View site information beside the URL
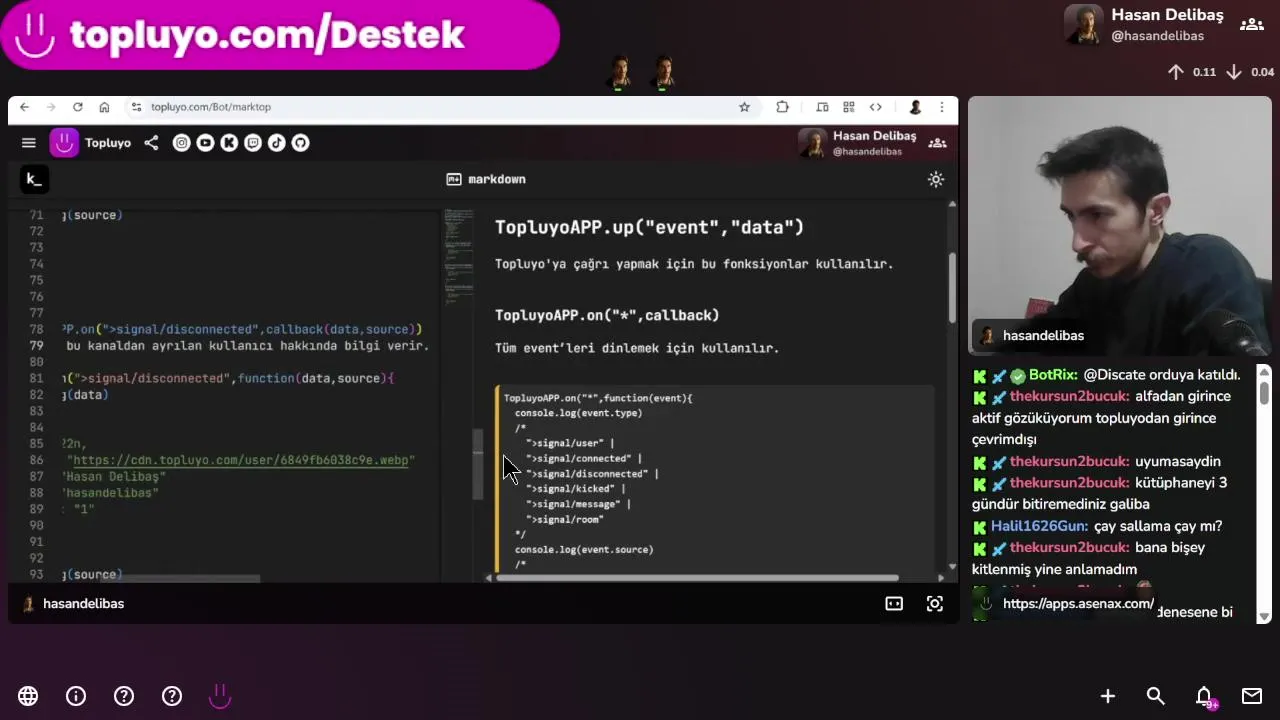Screen dimensions: 1280x720 coord(136,107)
